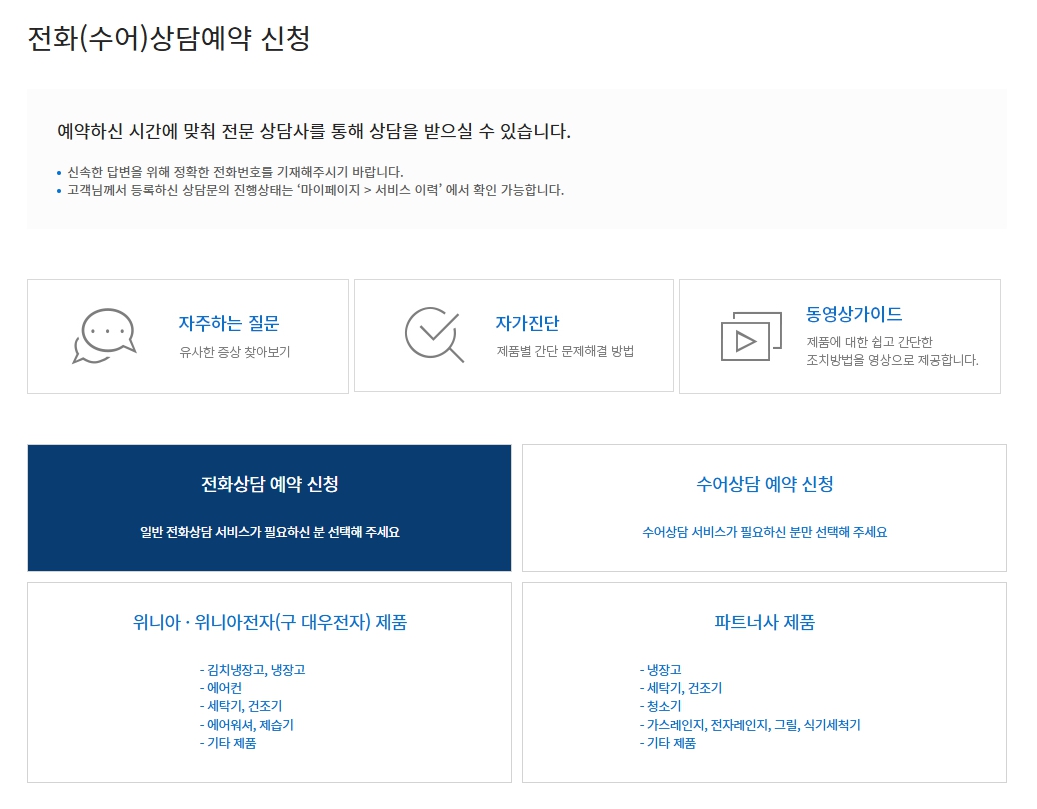Click '조치방법을 영상으로 제공합니다.' text
1037x809 pixels.
tap(892, 360)
